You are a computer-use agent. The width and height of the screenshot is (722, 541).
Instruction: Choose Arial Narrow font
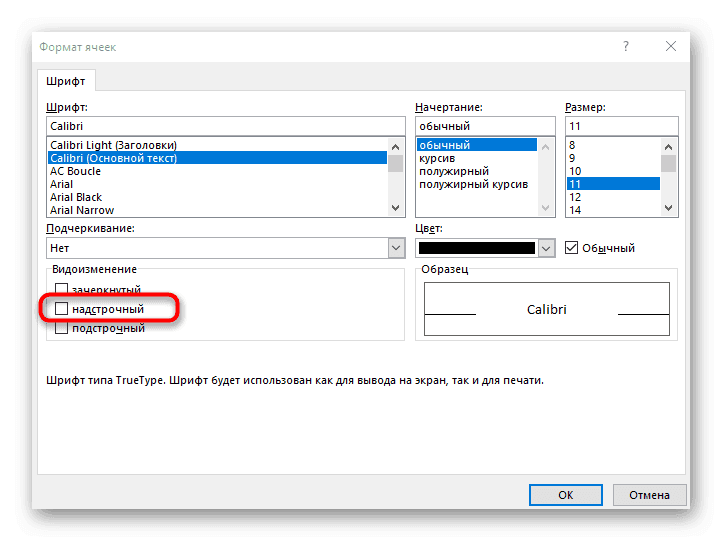217,210
